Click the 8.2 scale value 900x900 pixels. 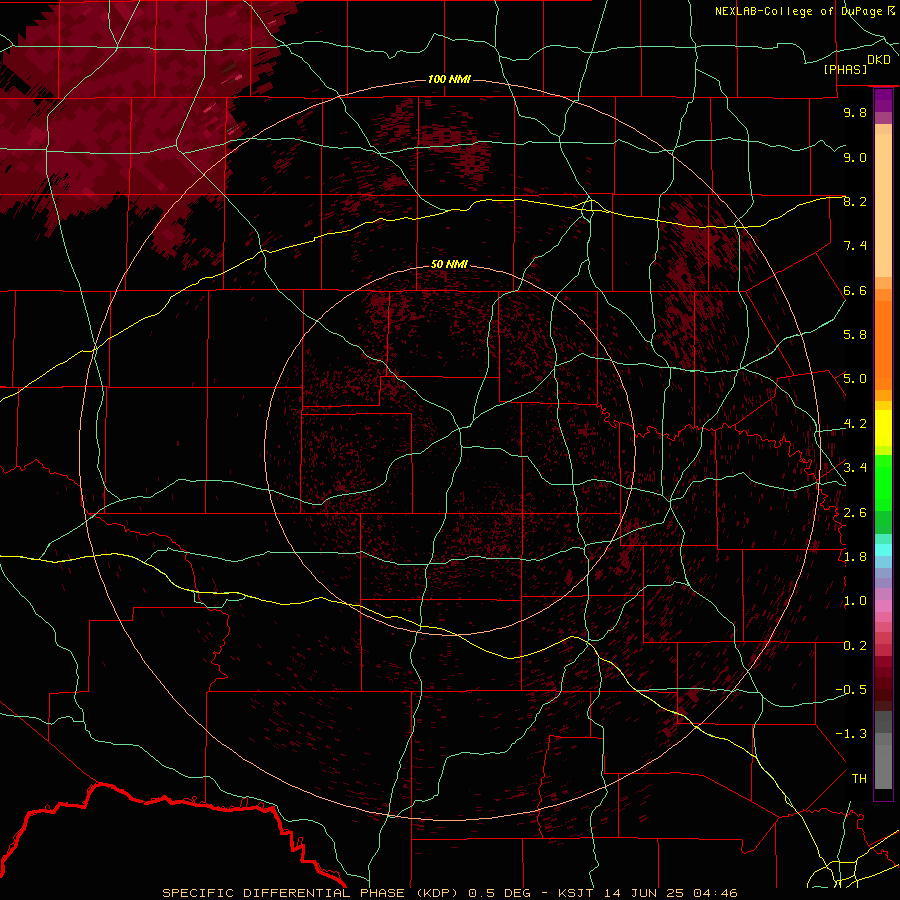[855, 201]
